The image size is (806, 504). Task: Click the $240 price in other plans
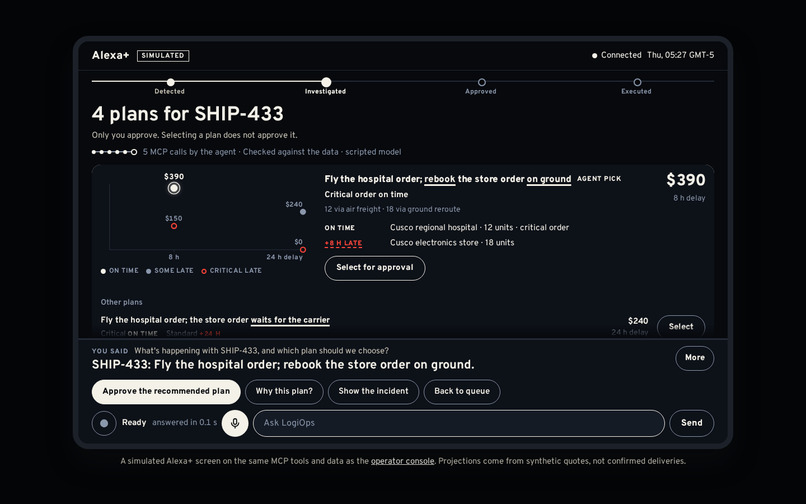pyautogui.click(x=638, y=321)
